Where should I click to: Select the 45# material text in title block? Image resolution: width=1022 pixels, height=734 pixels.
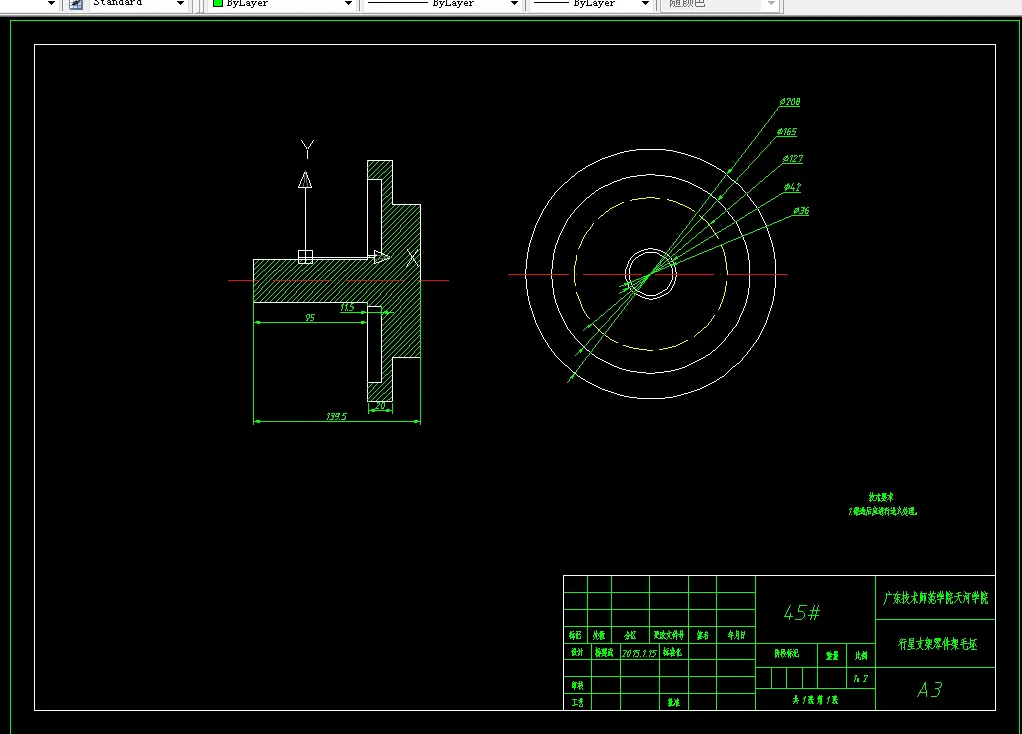(802, 613)
